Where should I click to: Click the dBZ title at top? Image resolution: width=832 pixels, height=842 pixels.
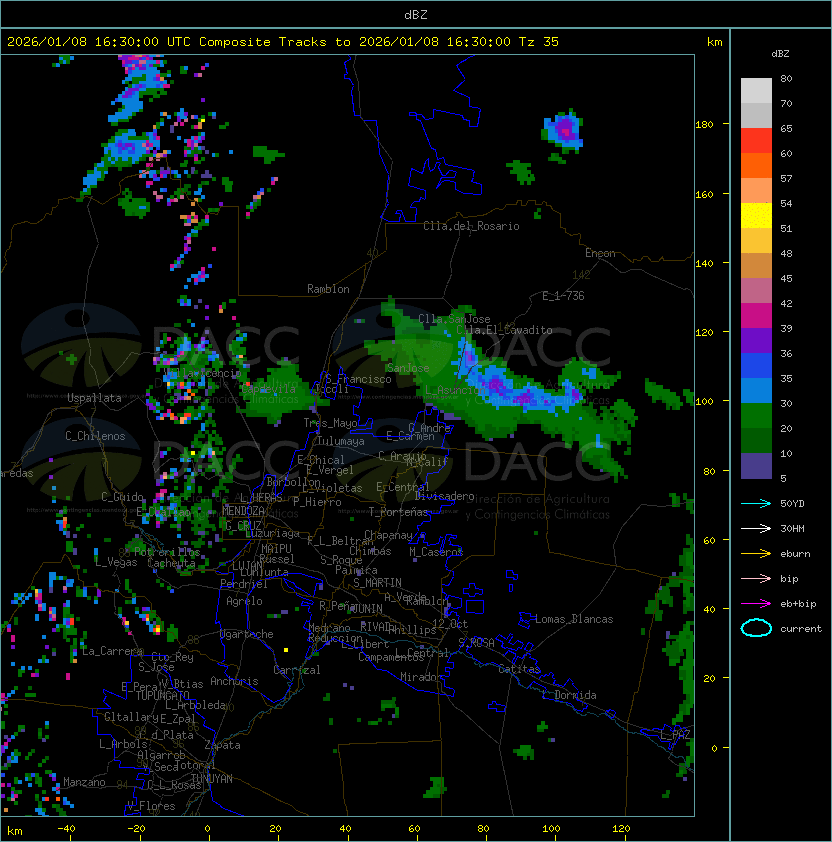[x=416, y=14]
